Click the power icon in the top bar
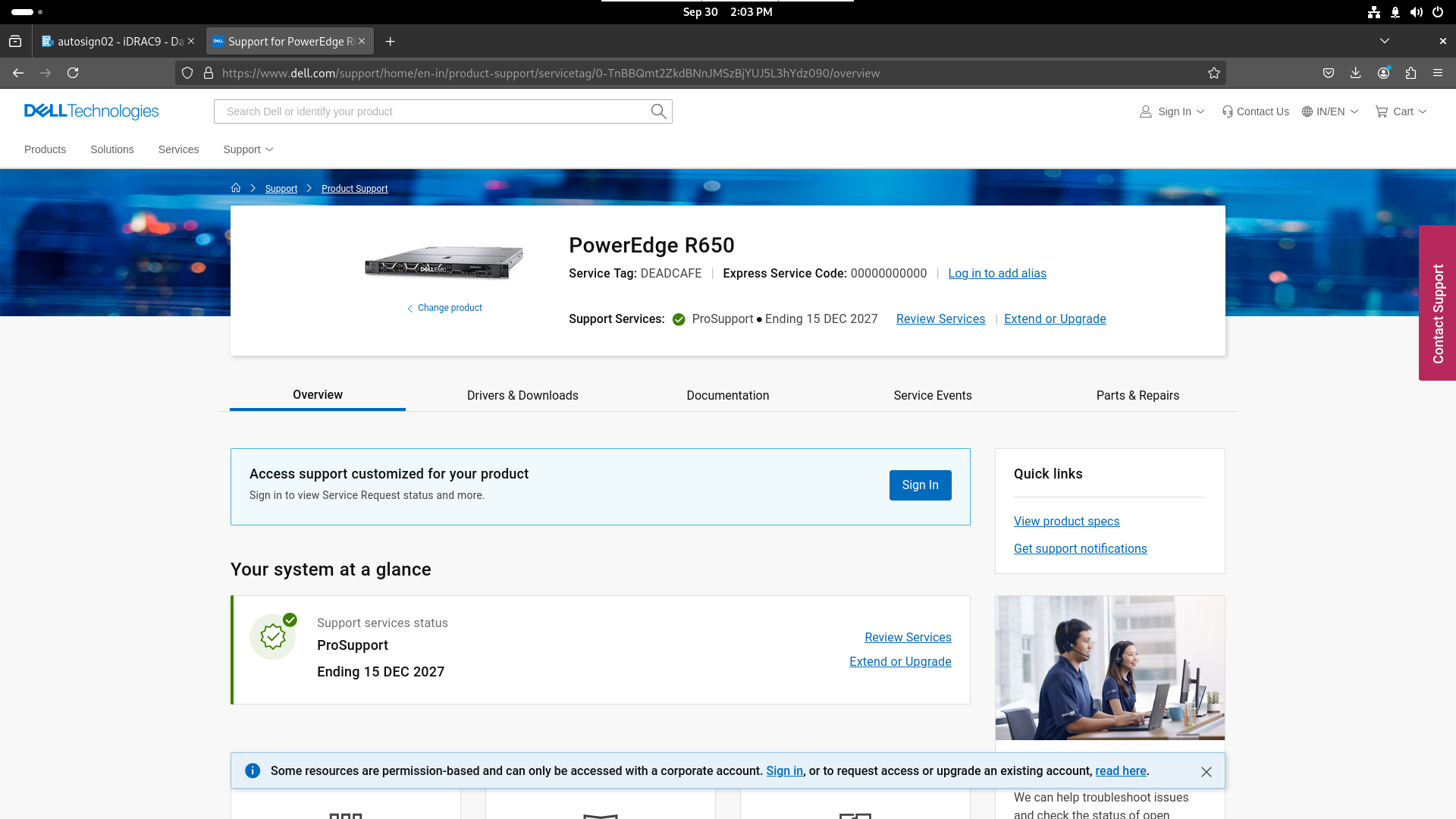This screenshot has height=819, width=1456. pos(1438,12)
